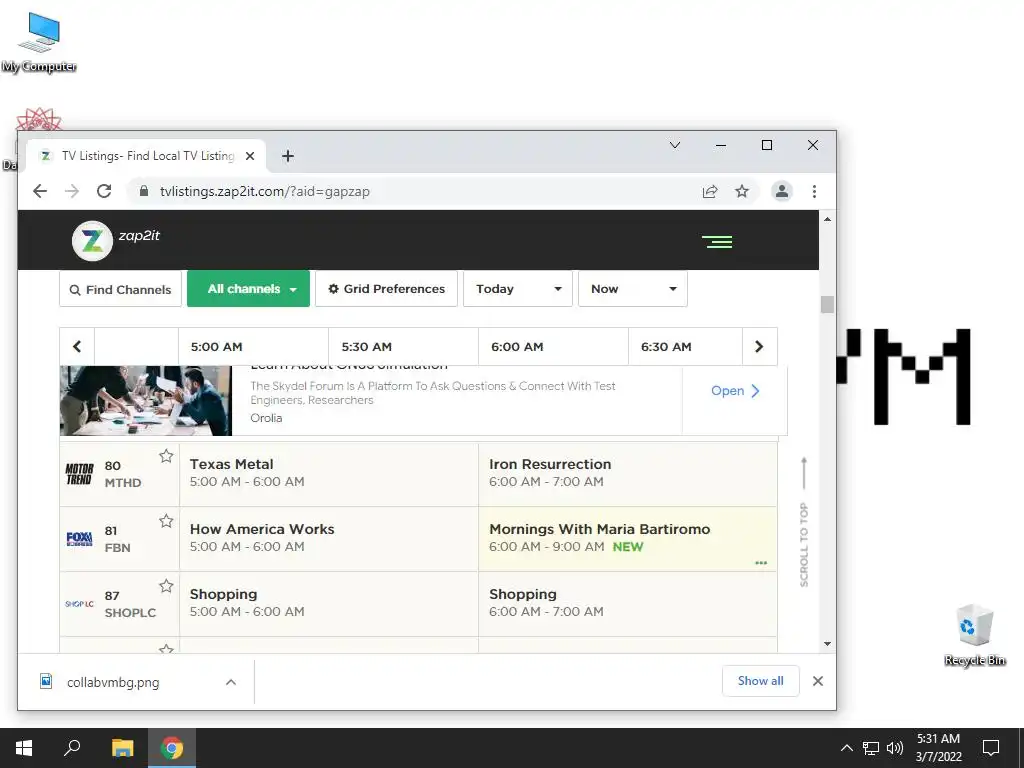Favorite channel 80 MTHD star
The width and height of the screenshot is (1024, 768).
167,456
